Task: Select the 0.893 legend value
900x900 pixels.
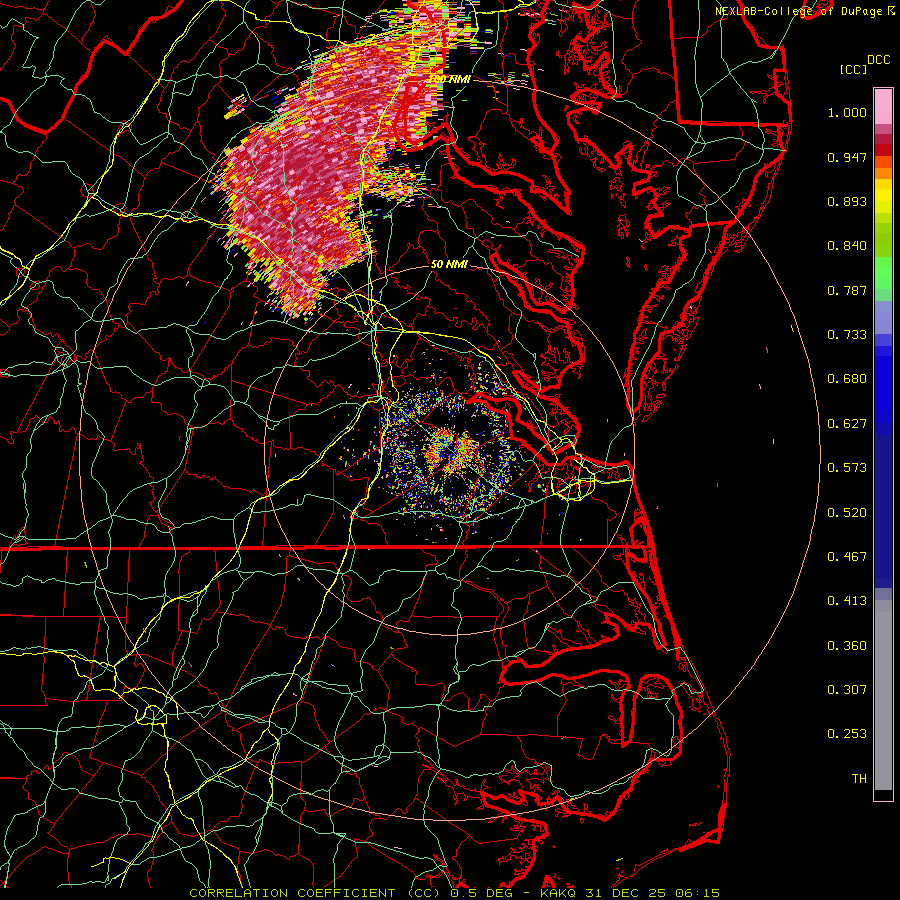Action: (847, 201)
